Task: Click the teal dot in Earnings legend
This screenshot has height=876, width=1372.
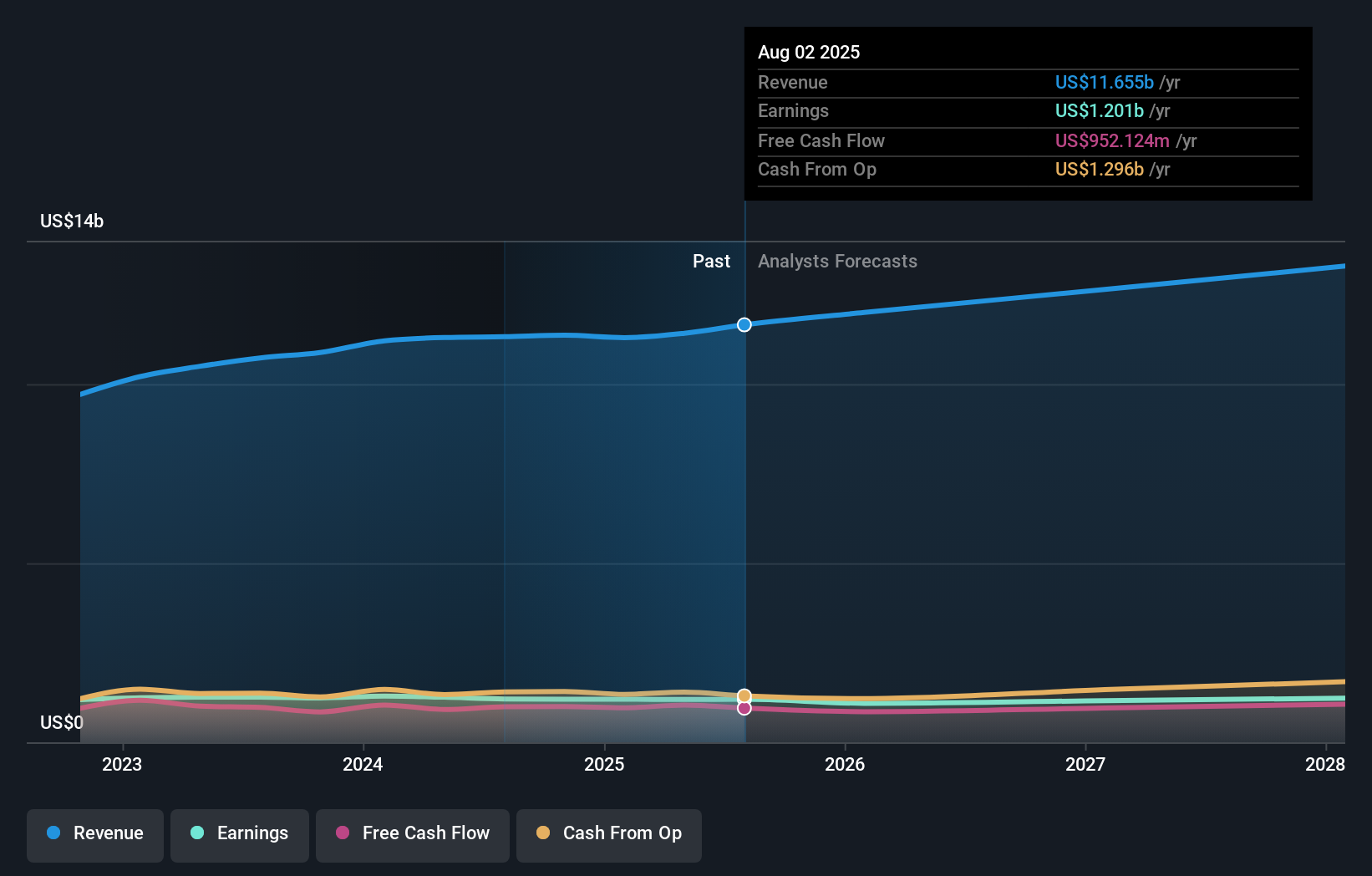Action: tap(197, 833)
